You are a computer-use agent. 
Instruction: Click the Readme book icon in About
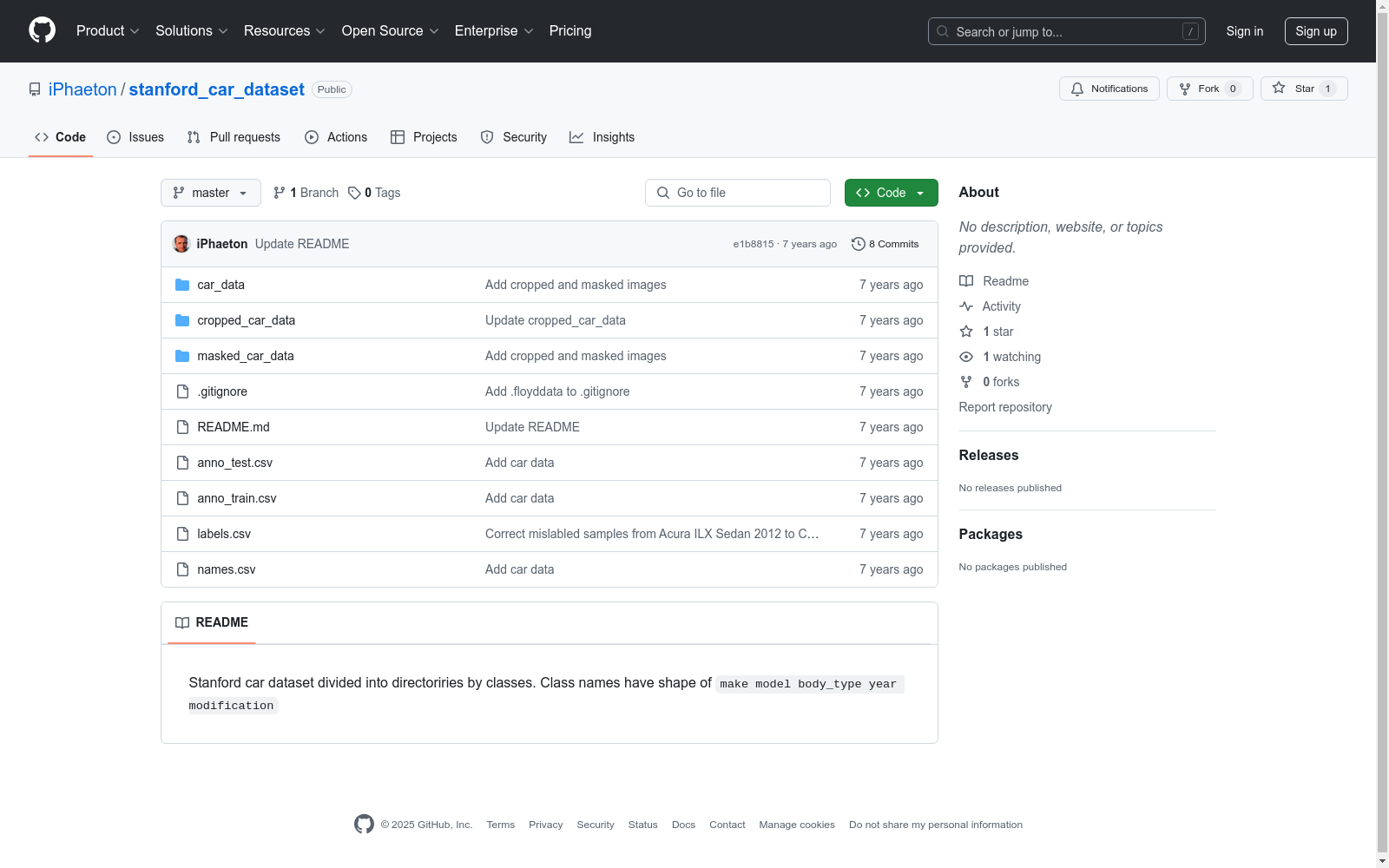click(966, 281)
